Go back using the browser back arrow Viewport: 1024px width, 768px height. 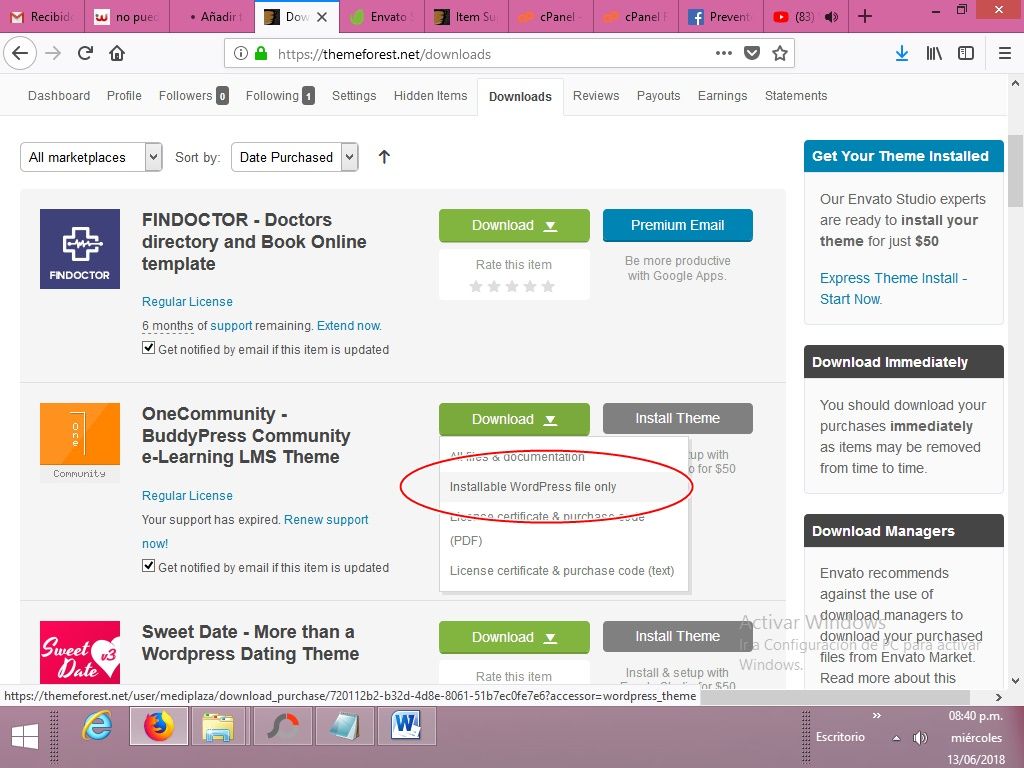pos(20,54)
